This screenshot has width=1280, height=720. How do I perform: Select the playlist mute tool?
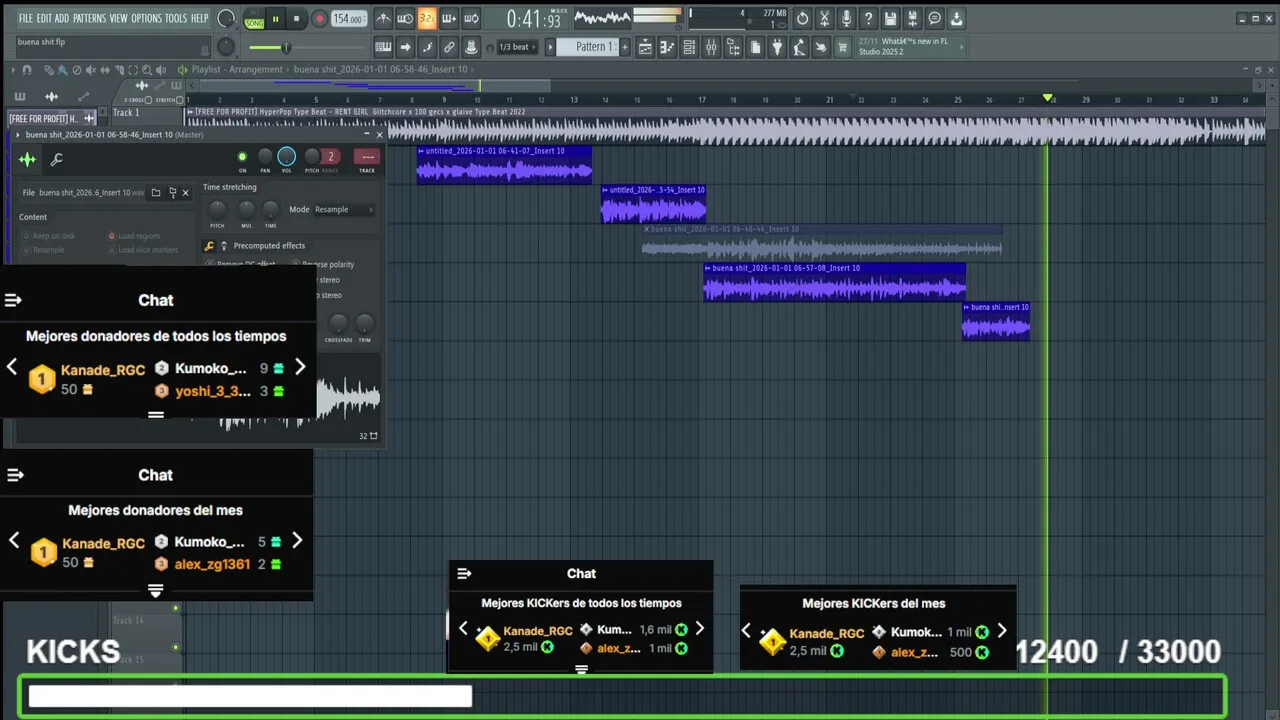(x=91, y=69)
